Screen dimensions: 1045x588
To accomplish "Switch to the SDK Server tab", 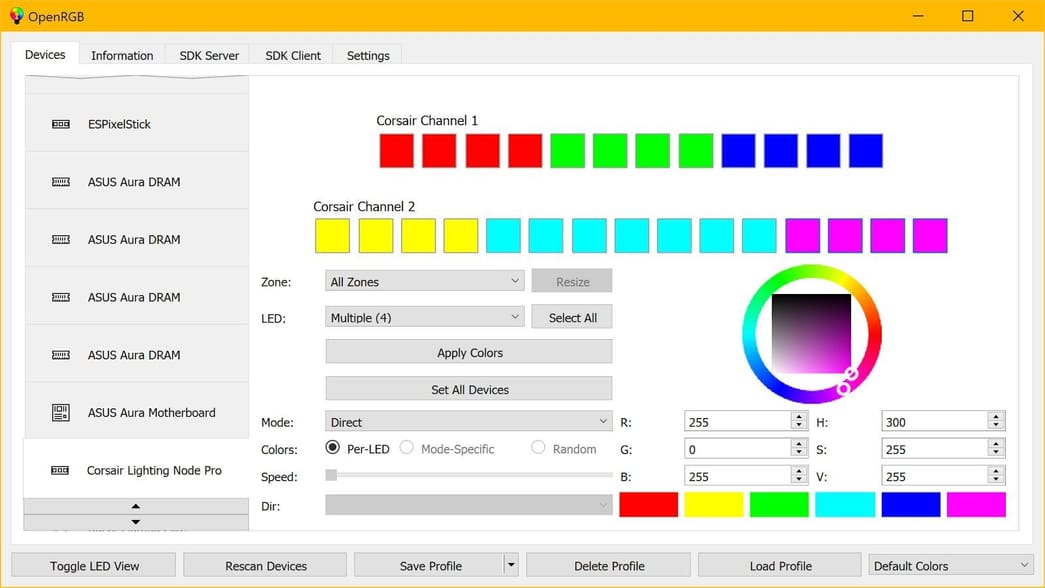I will tap(208, 55).
